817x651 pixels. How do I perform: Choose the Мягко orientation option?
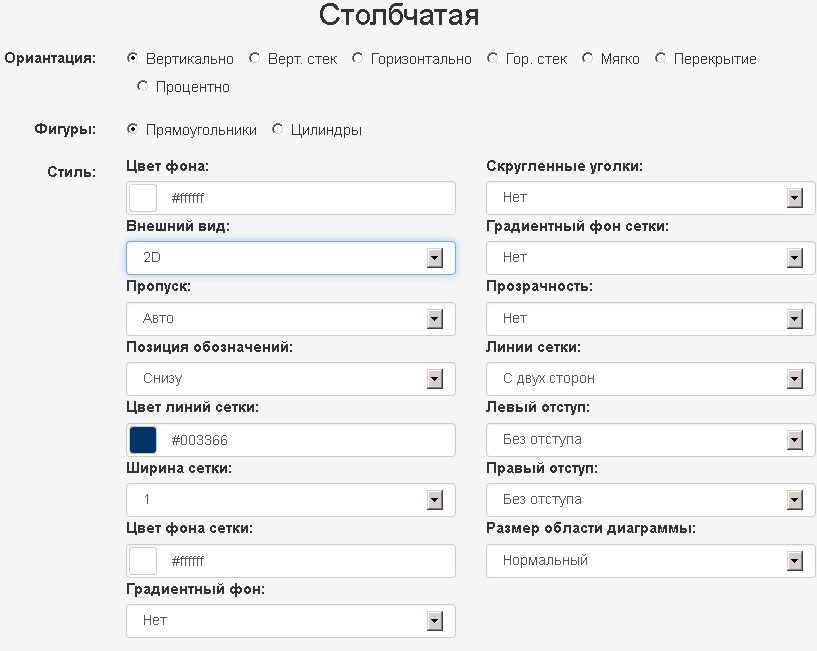pos(588,58)
